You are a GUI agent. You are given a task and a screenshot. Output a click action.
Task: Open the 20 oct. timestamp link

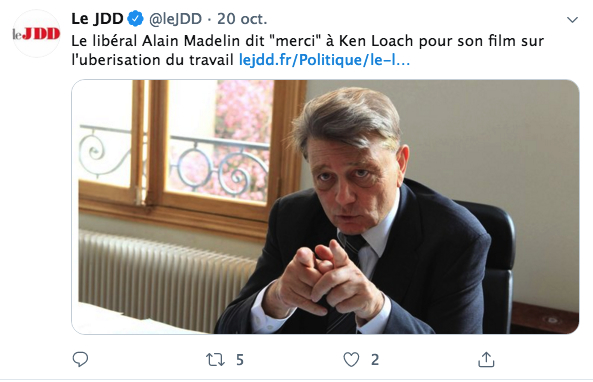pyautogui.click(x=242, y=19)
